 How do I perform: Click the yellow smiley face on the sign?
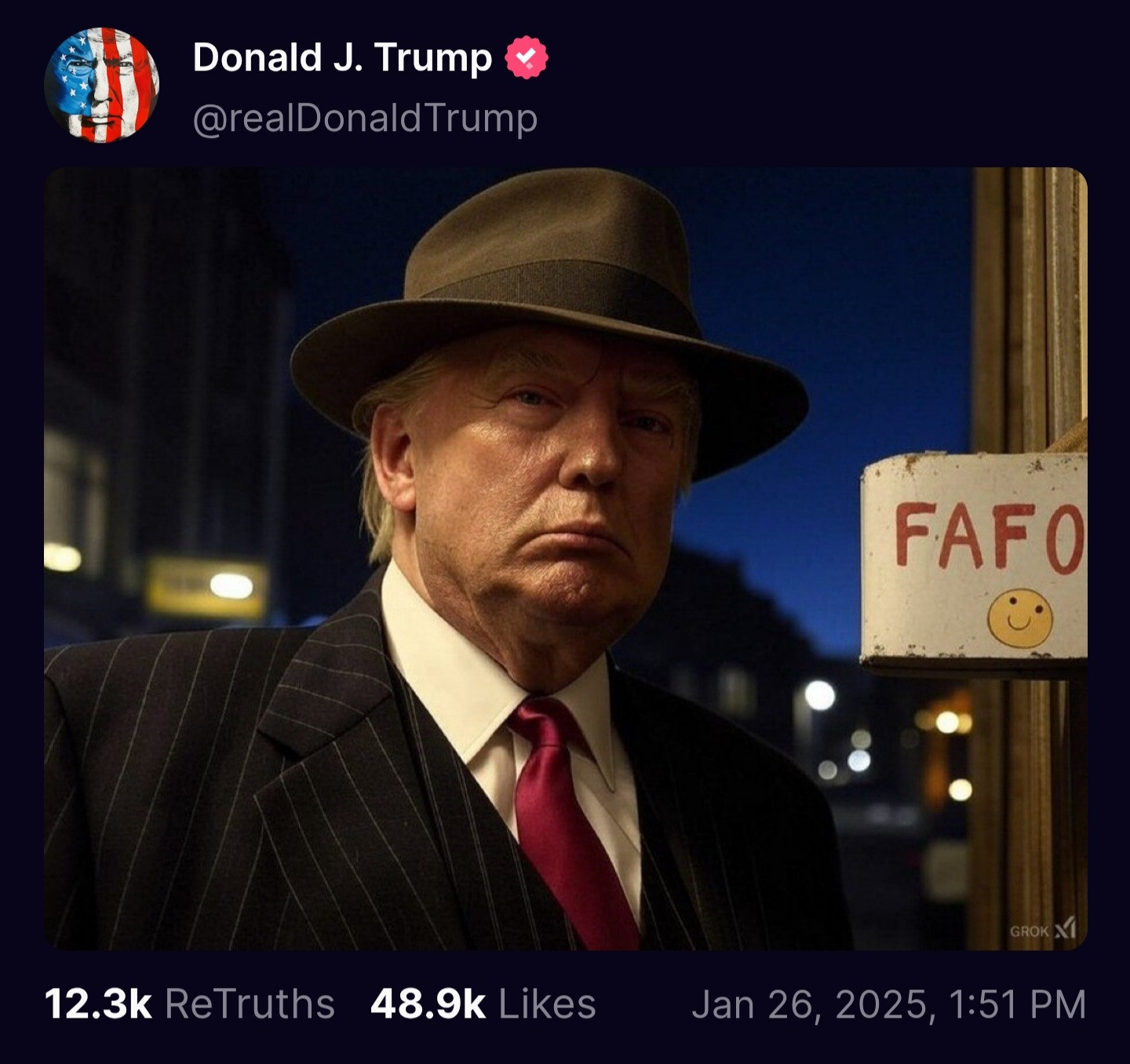coord(1019,619)
